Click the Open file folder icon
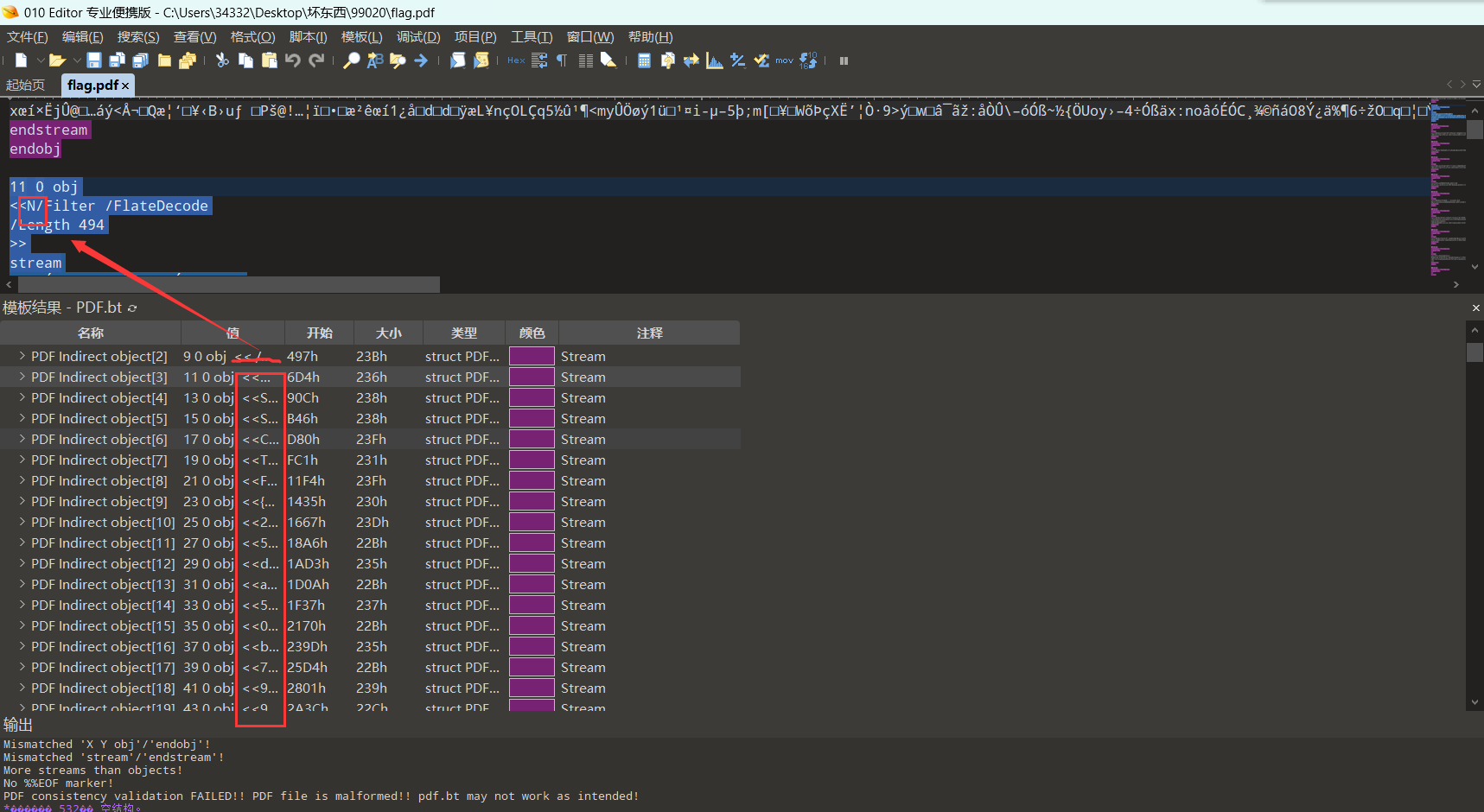The width and height of the screenshot is (1484, 812). click(57, 60)
